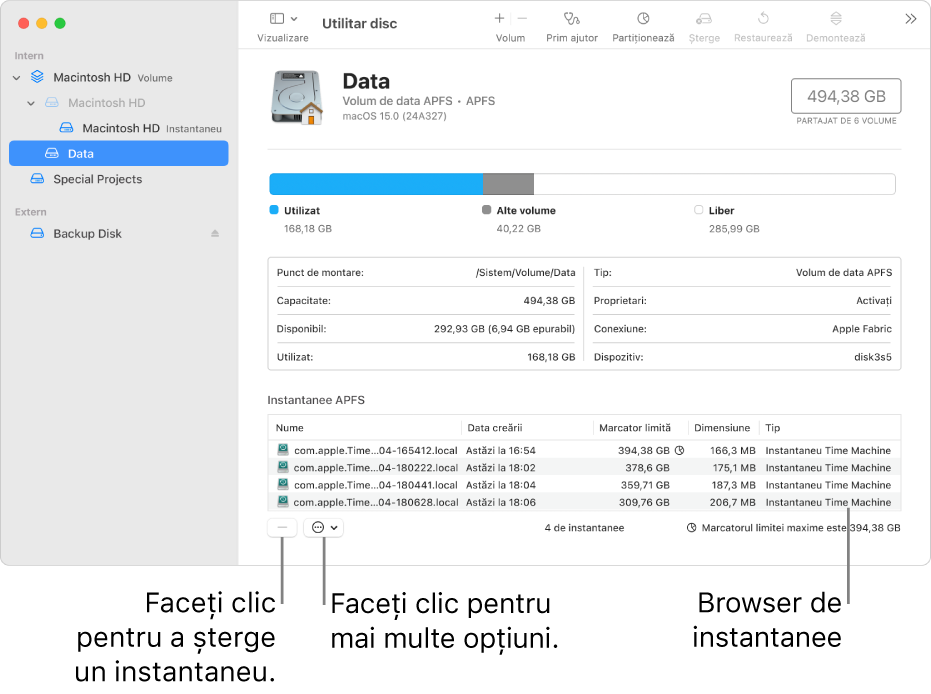Click the gray Alte volume bar segment
This screenshot has height=694, width=931.
tap(508, 184)
